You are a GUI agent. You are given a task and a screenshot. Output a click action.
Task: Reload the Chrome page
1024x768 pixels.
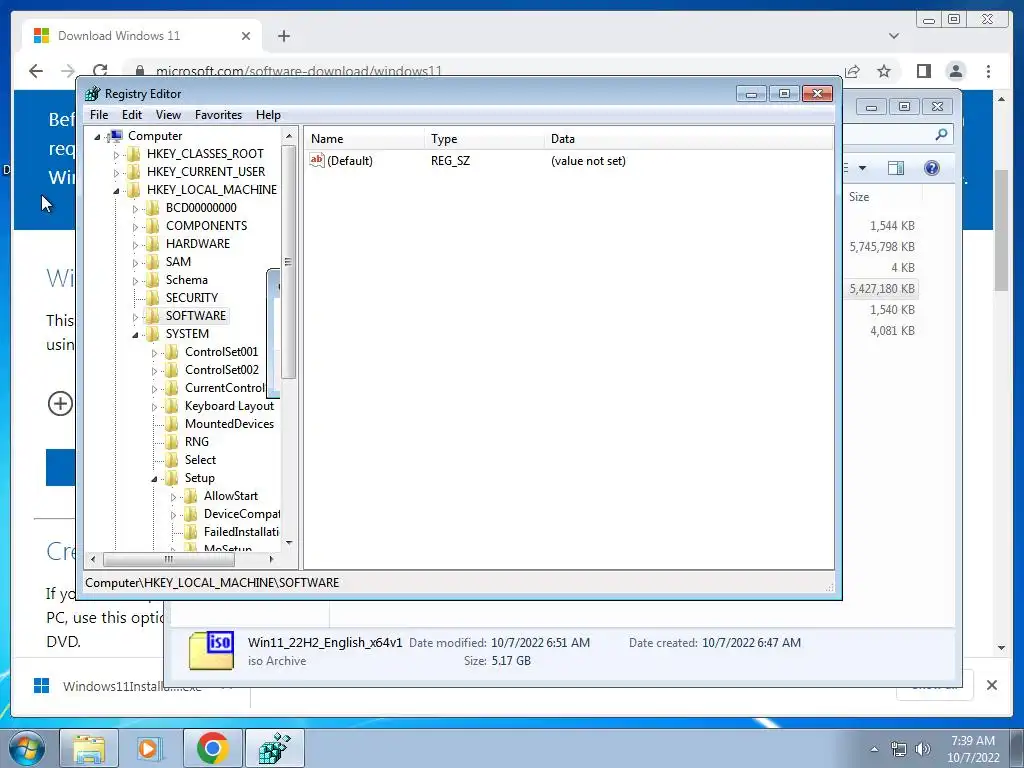point(100,71)
